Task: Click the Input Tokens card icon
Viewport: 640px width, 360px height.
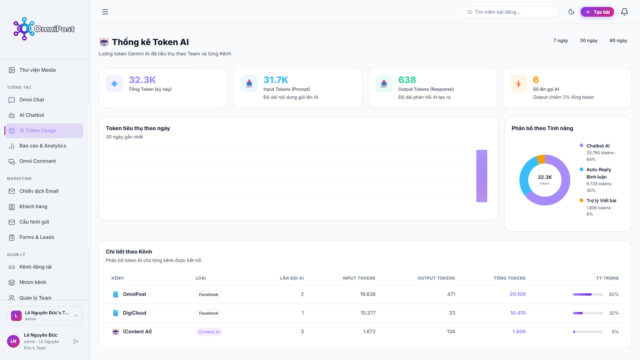Action: click(x=249, y=84)
